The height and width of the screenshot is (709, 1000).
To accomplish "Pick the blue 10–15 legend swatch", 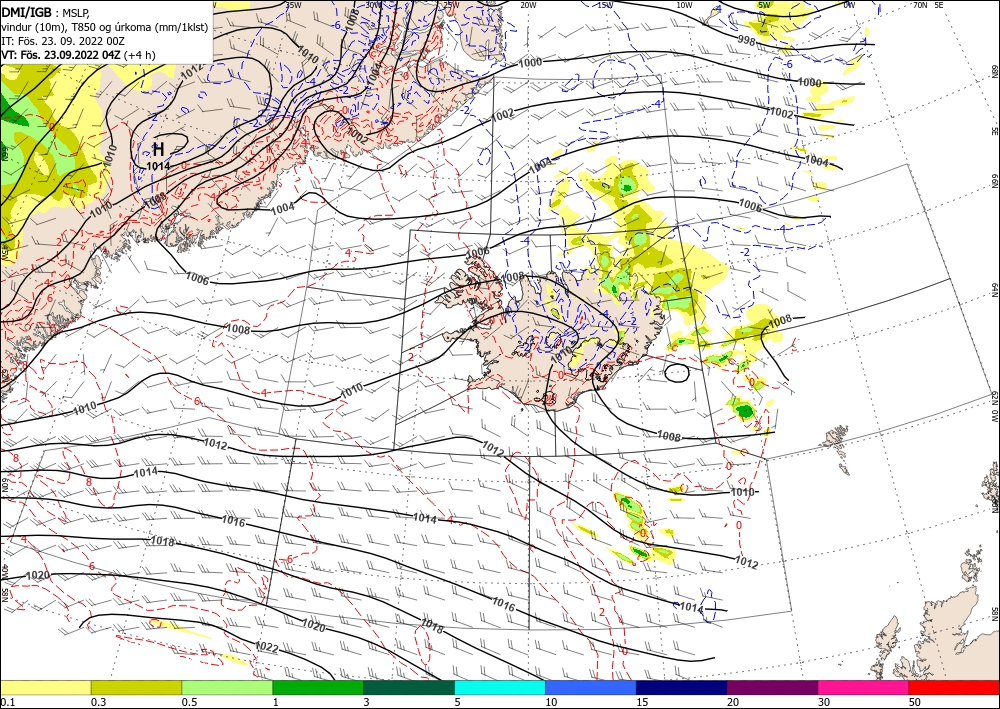I will pos(591,687).
